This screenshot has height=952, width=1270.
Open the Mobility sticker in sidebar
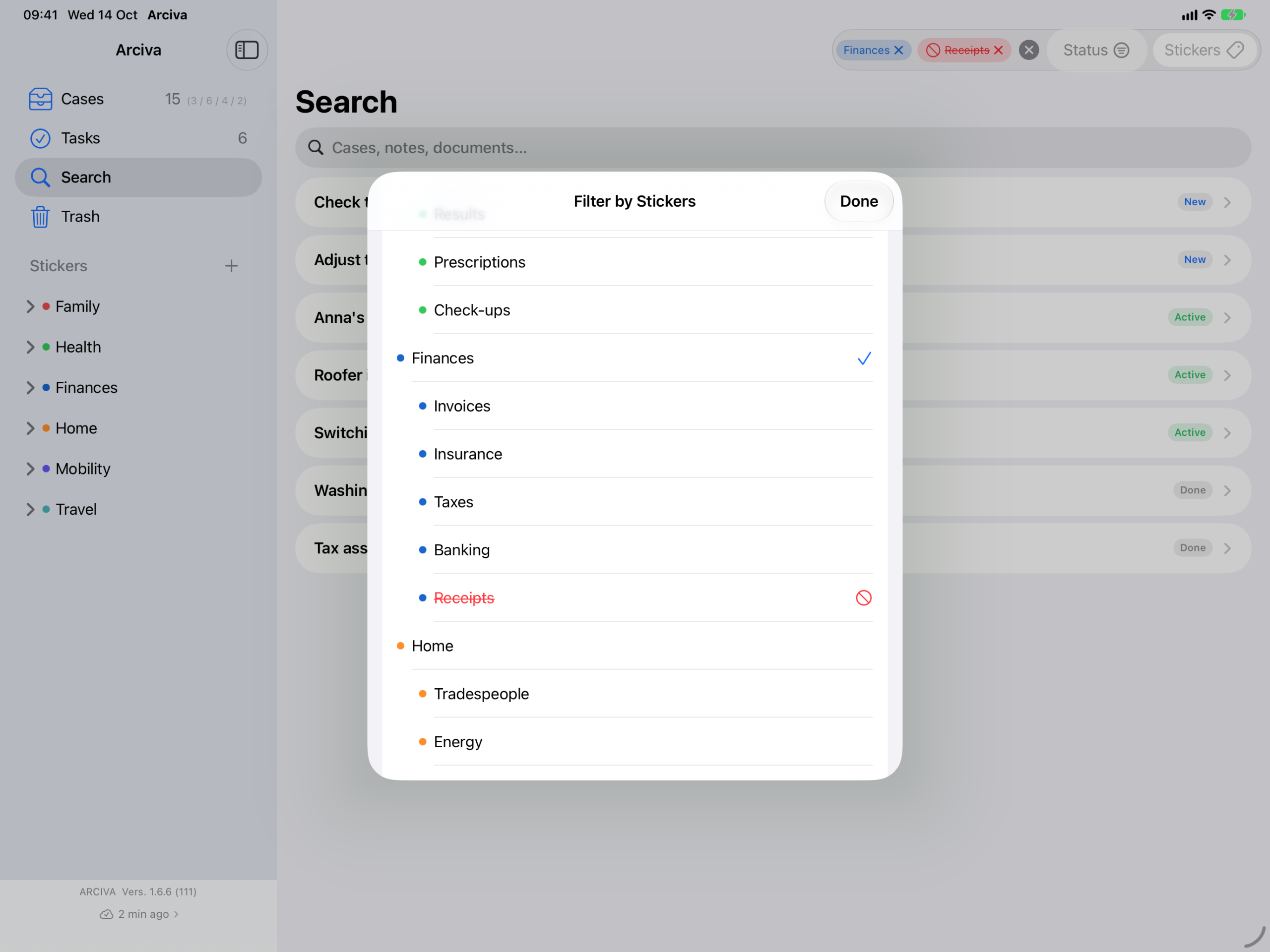[83, 469]
